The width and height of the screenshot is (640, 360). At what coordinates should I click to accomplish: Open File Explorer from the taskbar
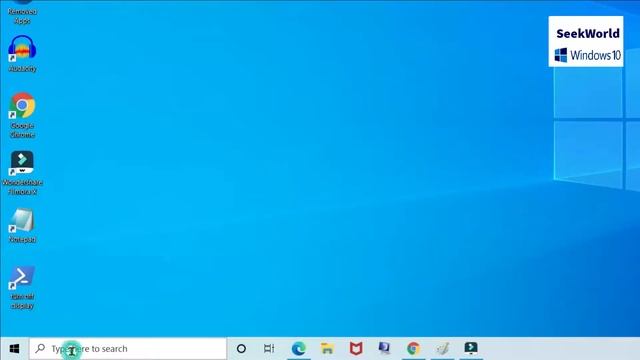pyautogui.click(x=327, y=349)
